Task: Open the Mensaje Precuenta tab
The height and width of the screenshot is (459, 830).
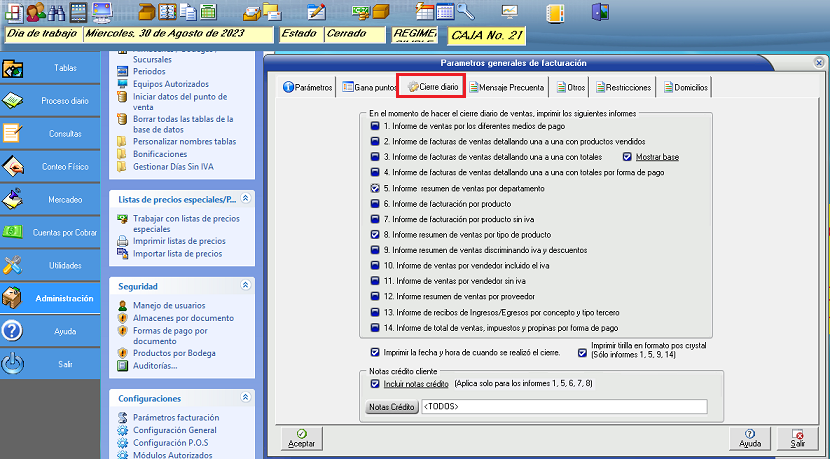Action: (506, 88)
